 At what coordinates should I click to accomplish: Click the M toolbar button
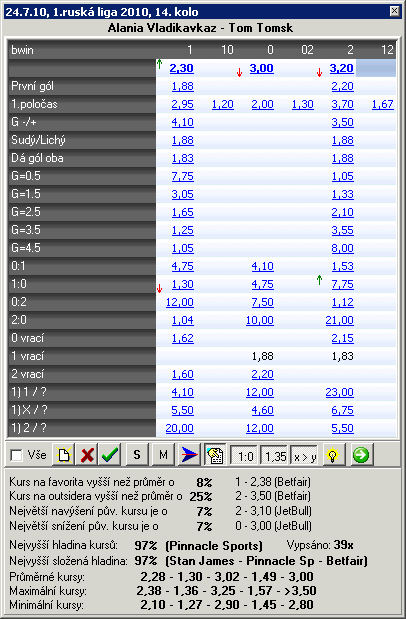[163, 455]
